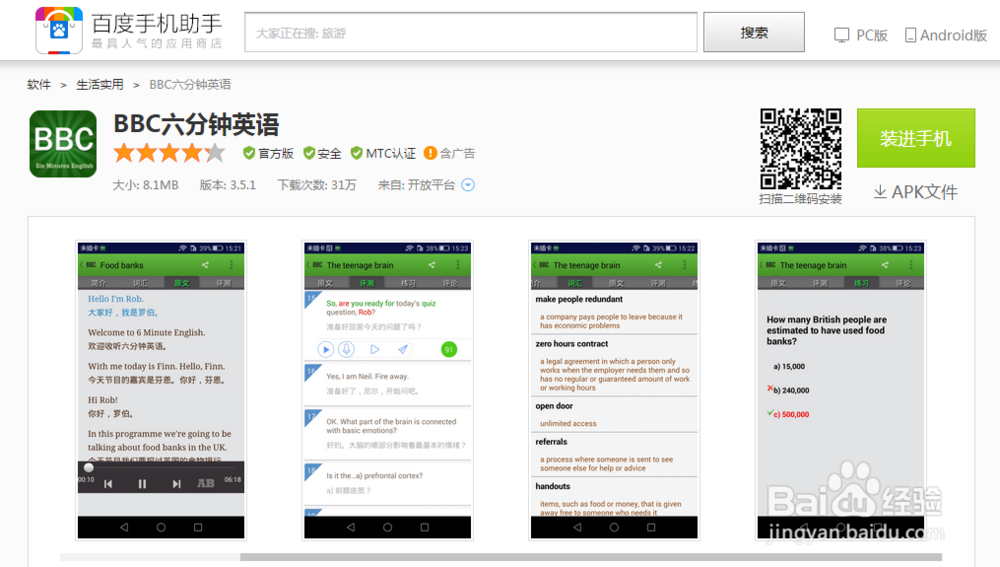Open the screenshot with British food banks question
The height and width of the screenshot is (567, 1000).
[841, 390]
